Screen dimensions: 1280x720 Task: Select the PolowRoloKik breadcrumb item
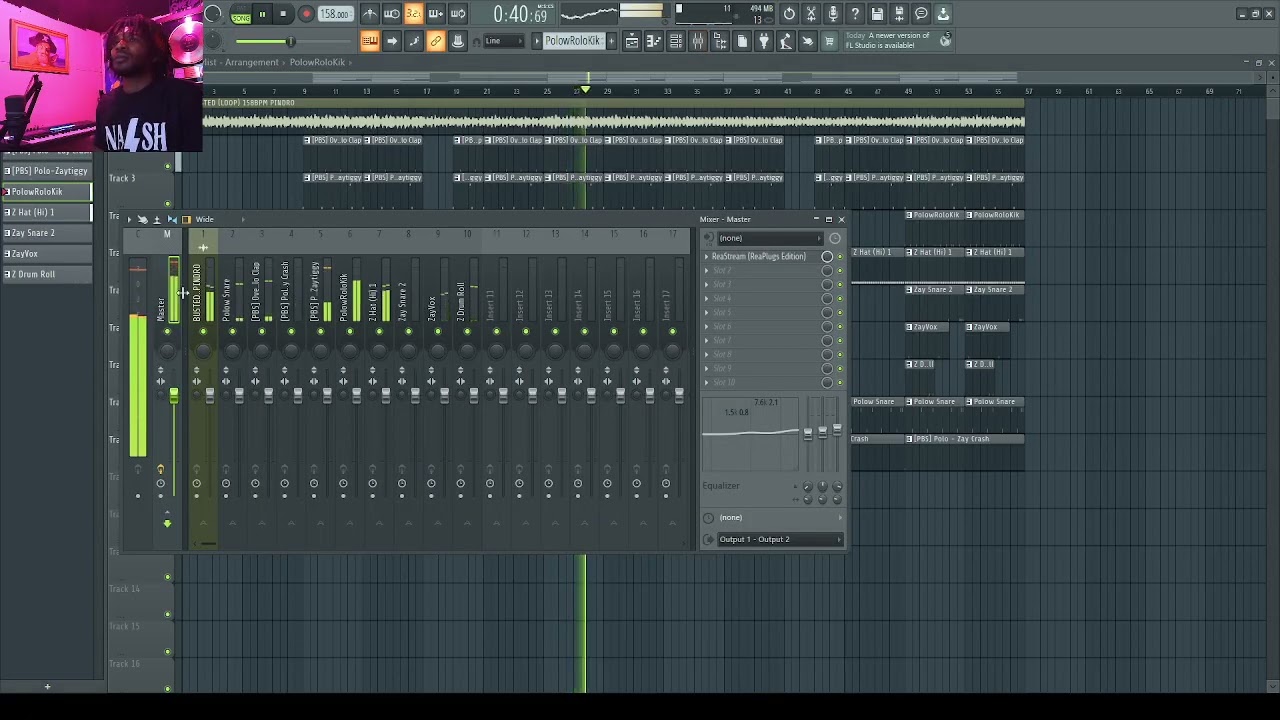pos(317,62)
